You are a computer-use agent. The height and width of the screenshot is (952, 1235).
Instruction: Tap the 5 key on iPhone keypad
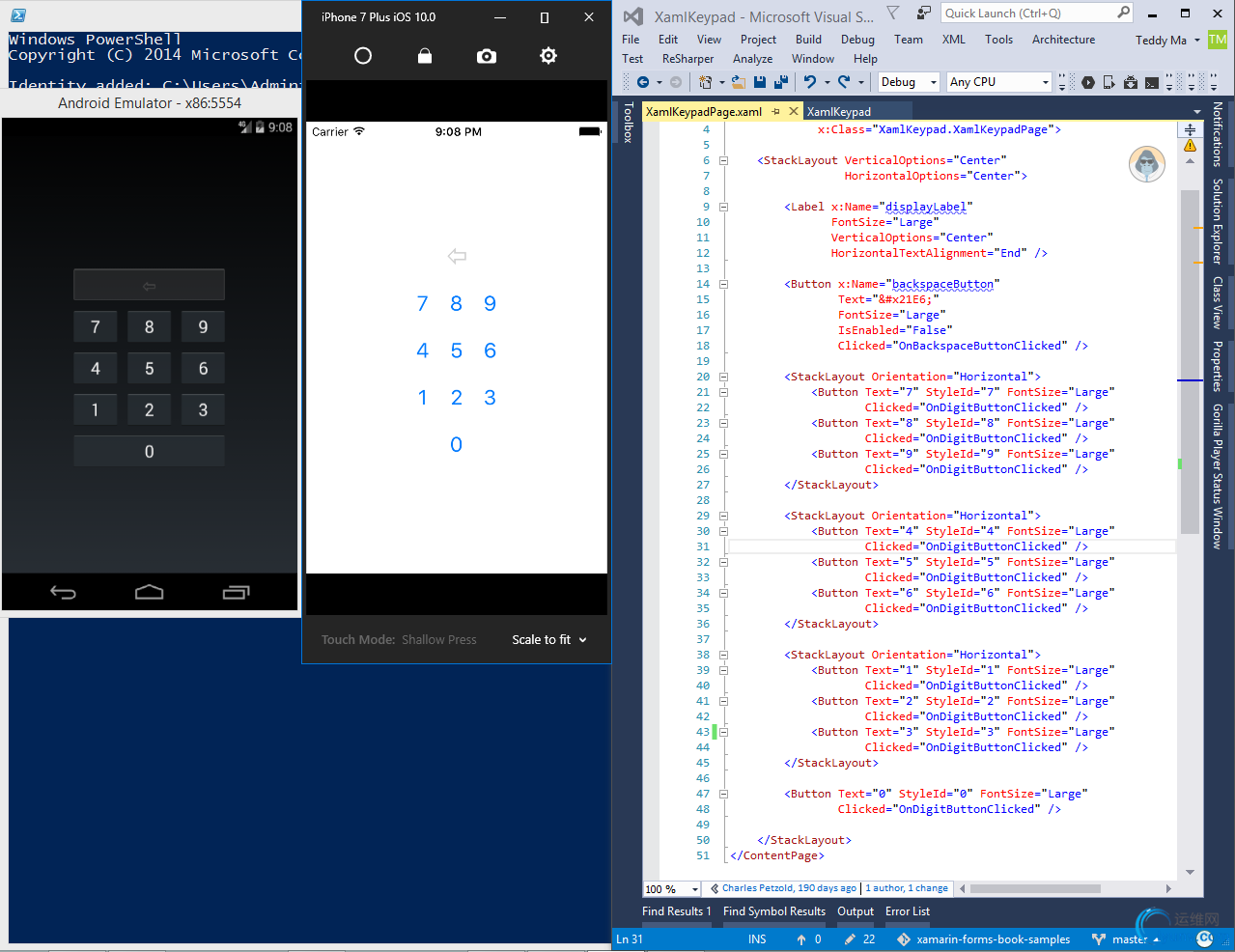(456, 350)
